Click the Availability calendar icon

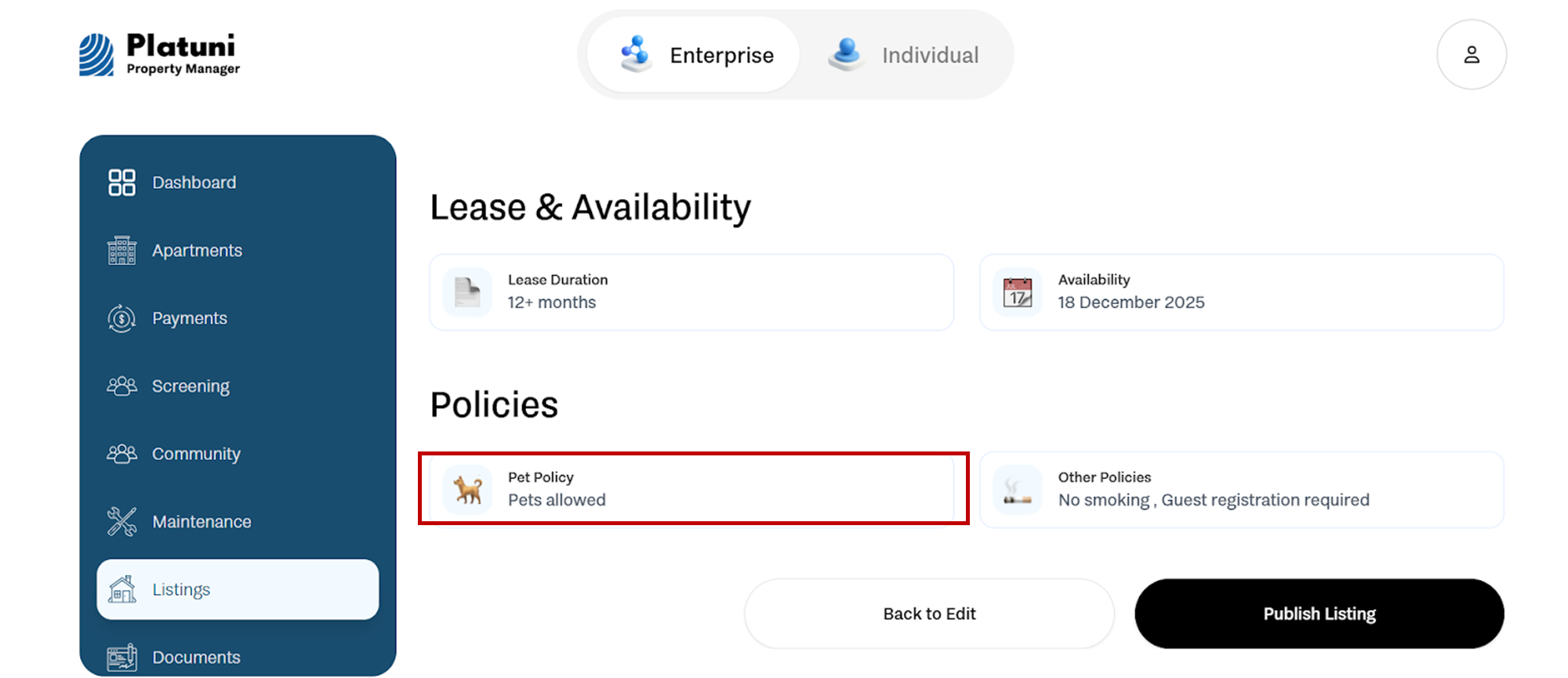(x=1018, y=292)
